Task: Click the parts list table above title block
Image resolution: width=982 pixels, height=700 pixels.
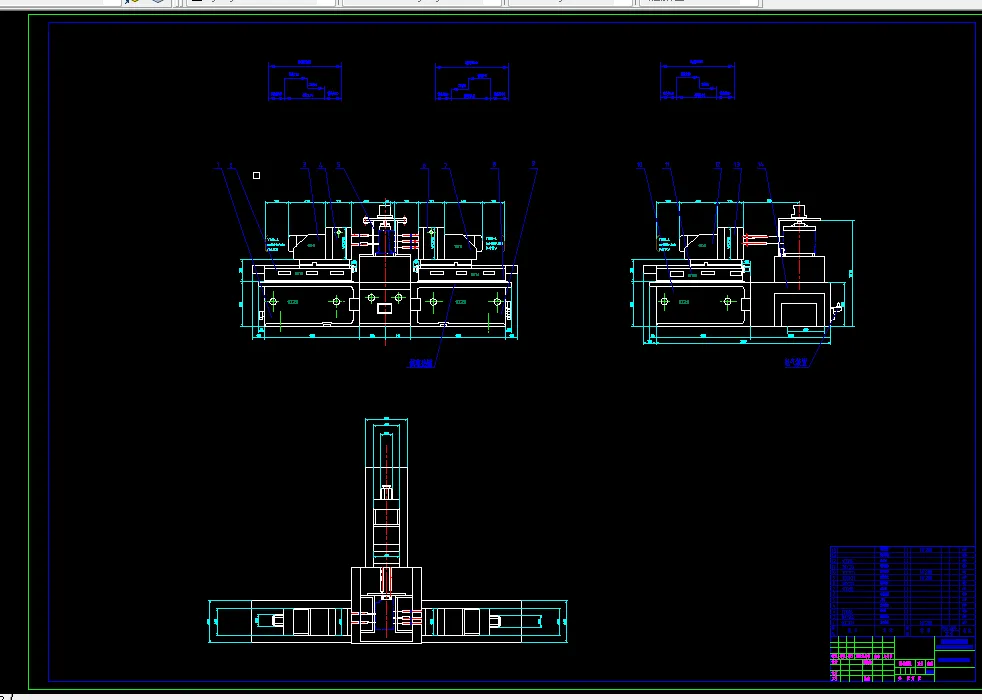Action: click(902, 590)
